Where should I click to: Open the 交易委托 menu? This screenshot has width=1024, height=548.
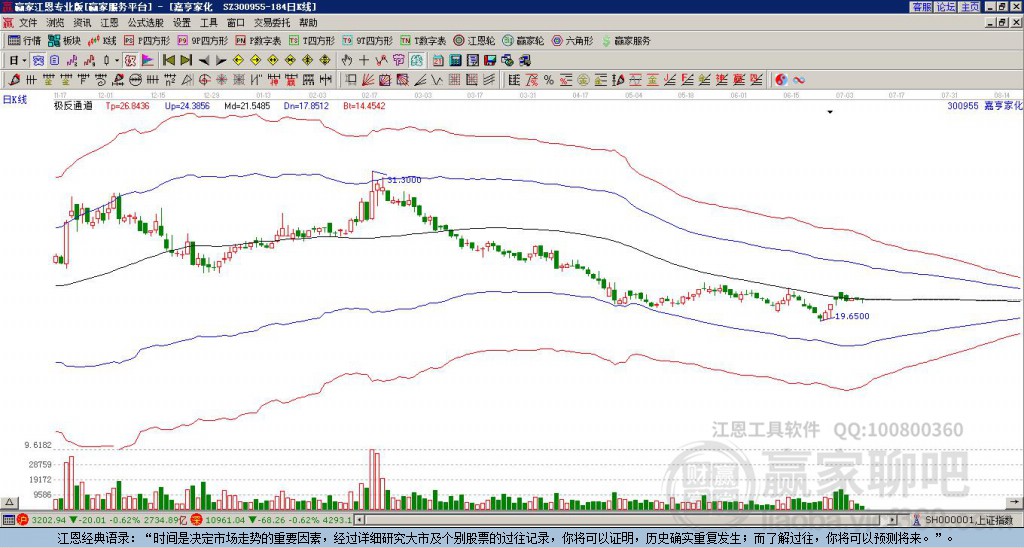pos(272,23)
